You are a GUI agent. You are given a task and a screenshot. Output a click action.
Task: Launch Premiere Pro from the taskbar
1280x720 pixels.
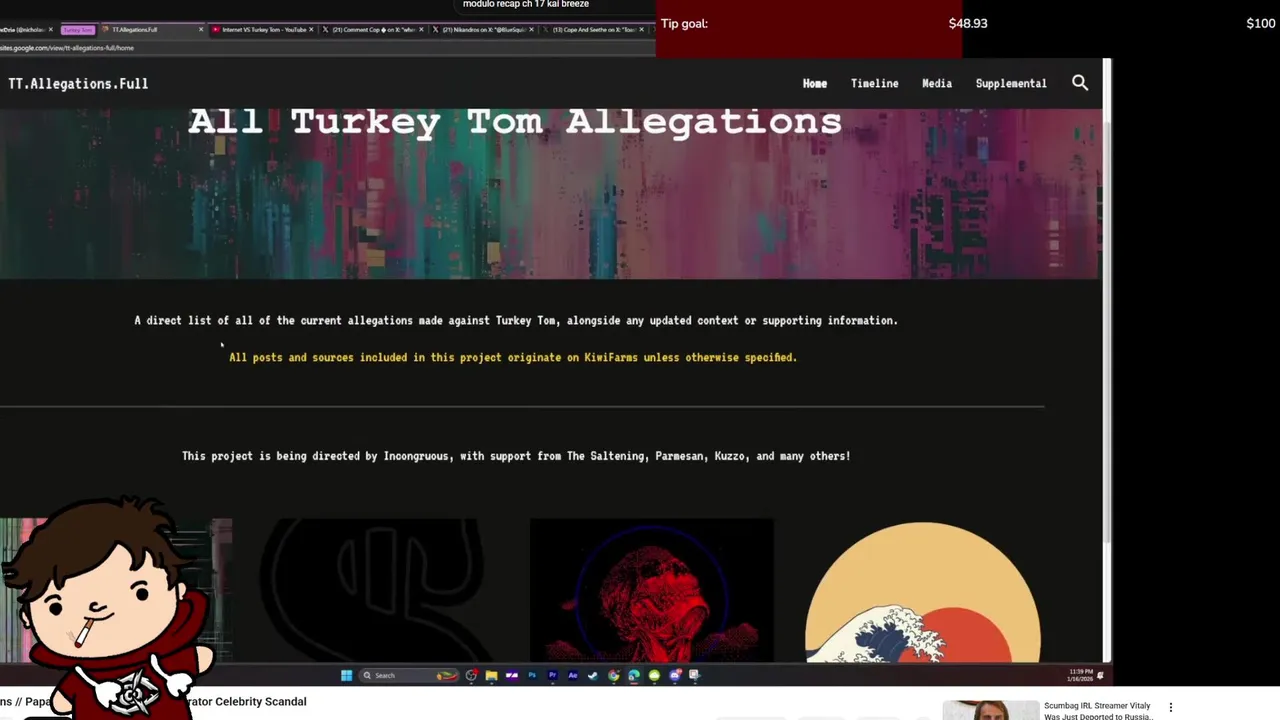[552, 676]
